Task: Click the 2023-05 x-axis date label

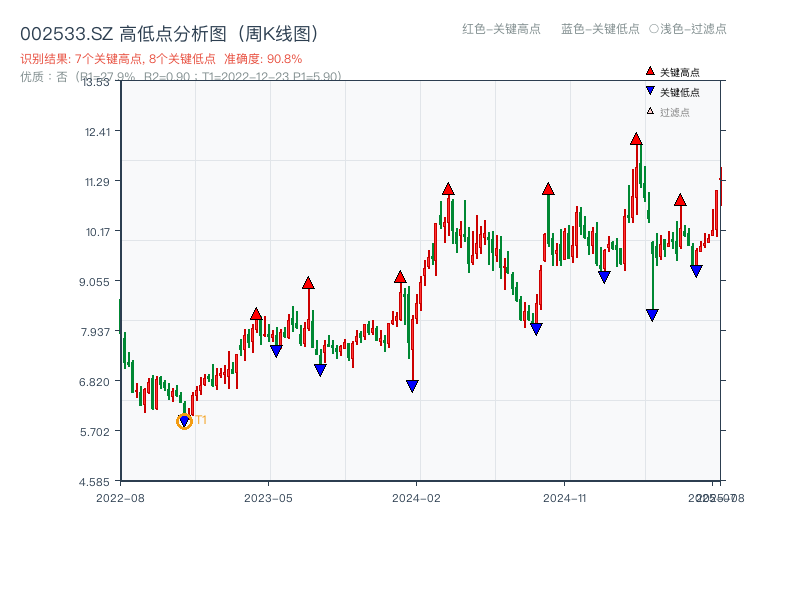Action: coord(268,498)
